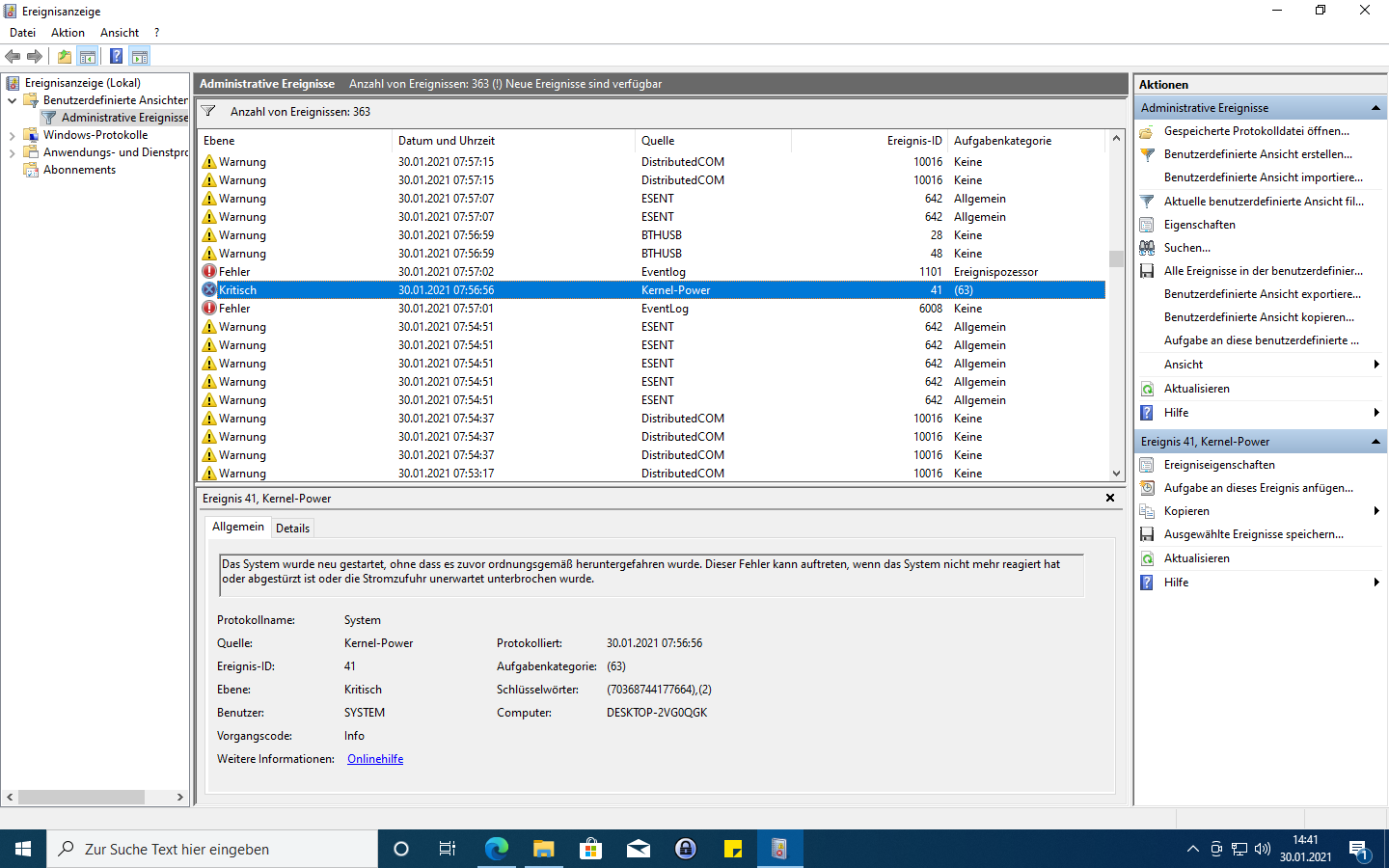Screen dimensions: 1389x868
Task: Open the Kopieren submenu arrow
Action: 1376,511
